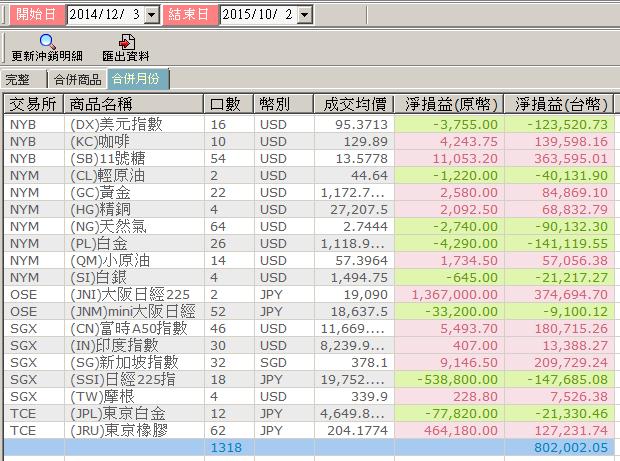Select the (KC)咖啡 row
Image resolution: width=620 pixels, height=461 pixels.
(309, 142)
